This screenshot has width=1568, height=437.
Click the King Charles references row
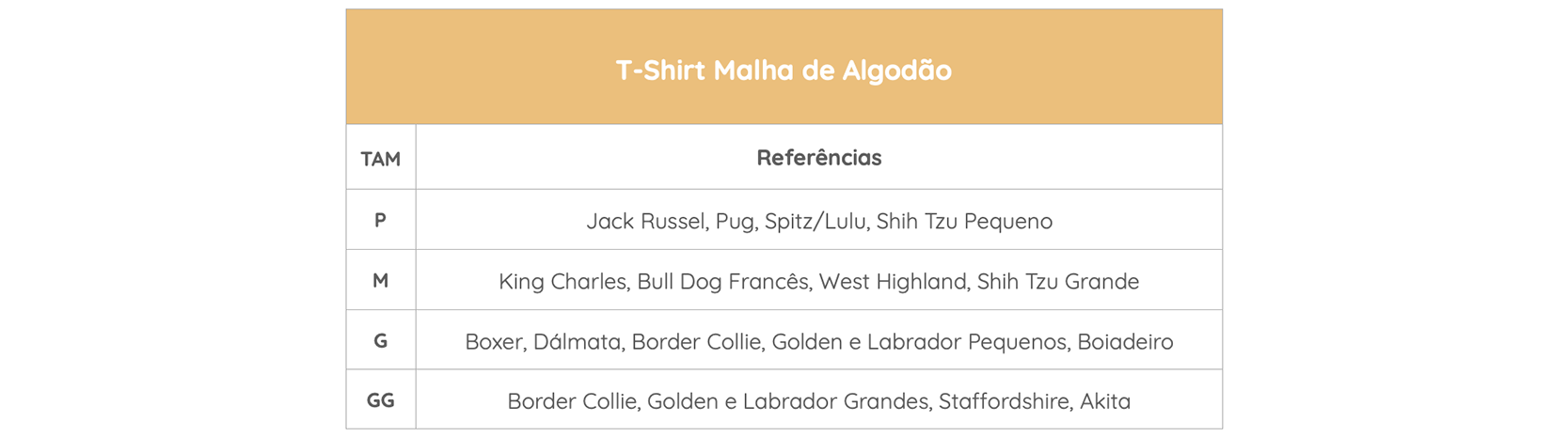pyautogui.click(x=819, y=280)
